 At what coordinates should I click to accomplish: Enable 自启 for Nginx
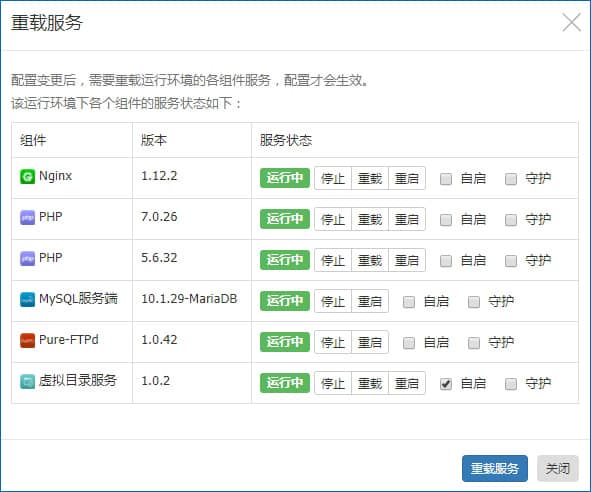(446, 179)
